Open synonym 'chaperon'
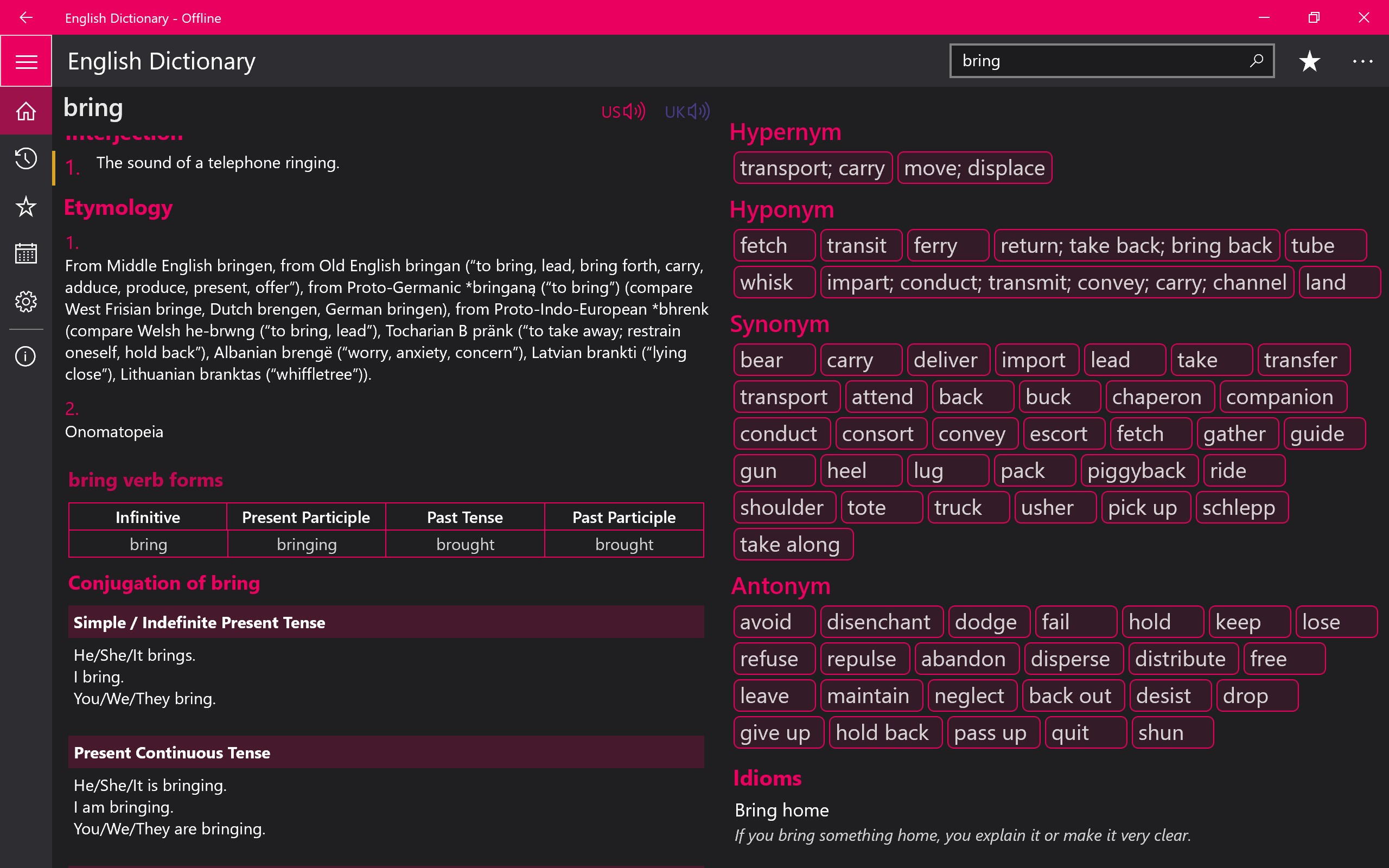Viewport: 1389px width, 868px height. (1160, 397)
